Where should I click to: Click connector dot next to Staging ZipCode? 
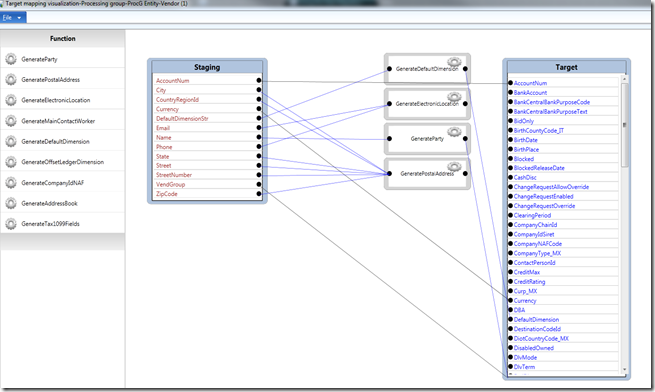click(259, 194)
